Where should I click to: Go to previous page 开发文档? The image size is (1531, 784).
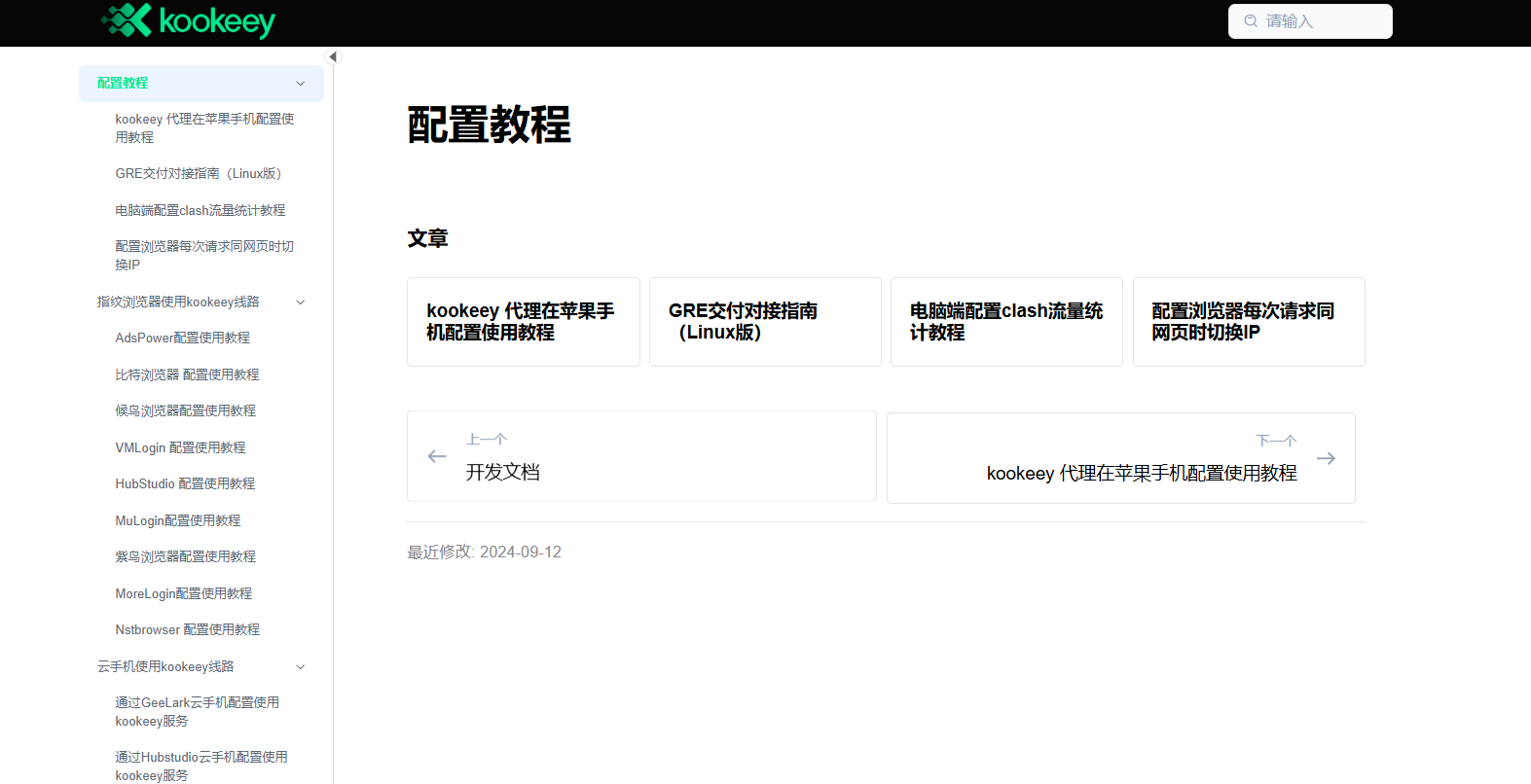point(641,456)
